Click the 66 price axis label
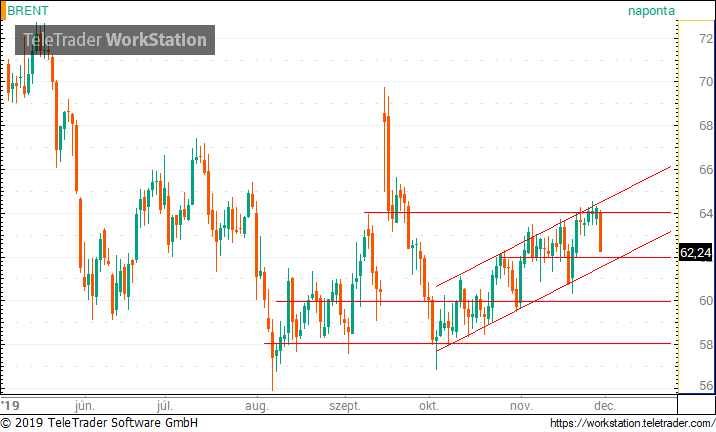 pyautogui.click(x=706, y=169)
